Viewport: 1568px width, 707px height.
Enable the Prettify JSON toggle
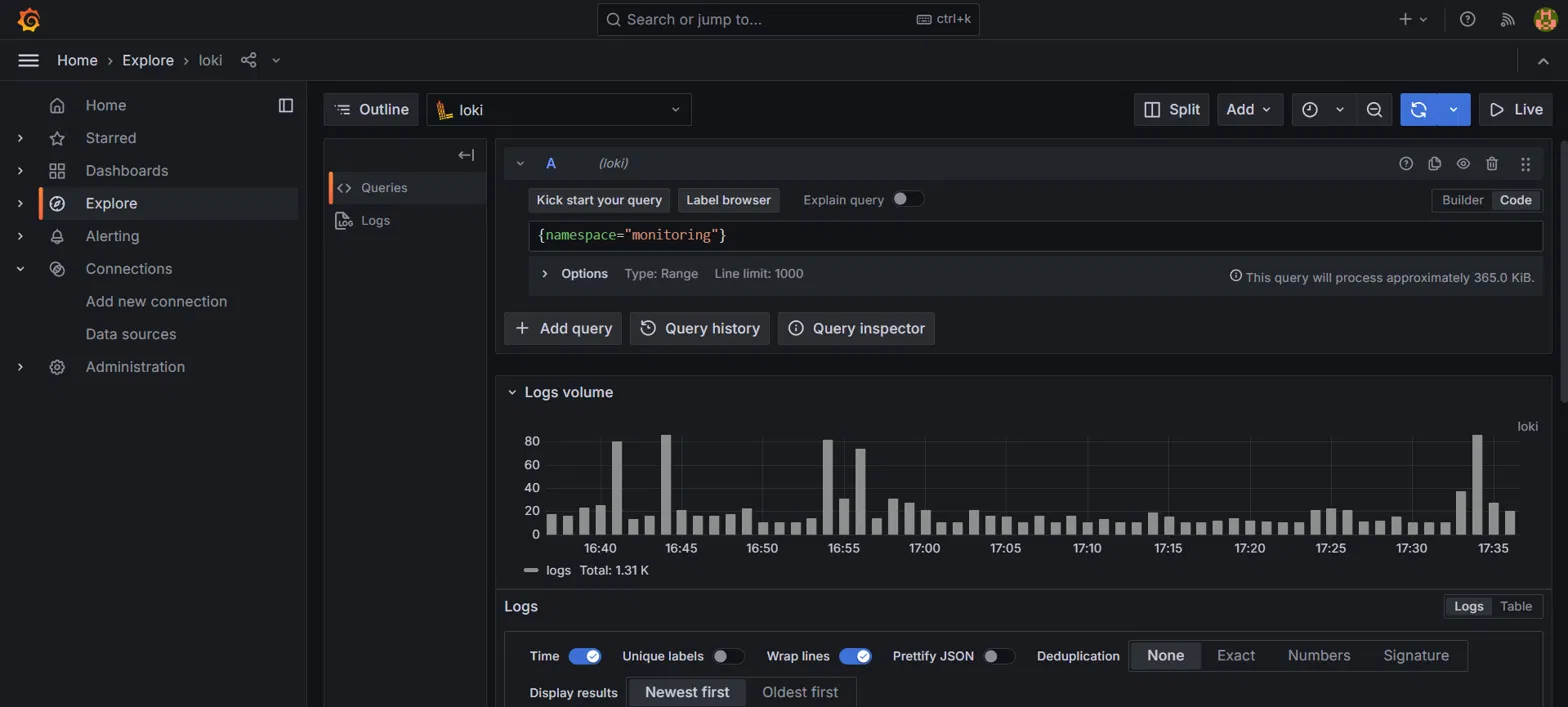(999, 656)
